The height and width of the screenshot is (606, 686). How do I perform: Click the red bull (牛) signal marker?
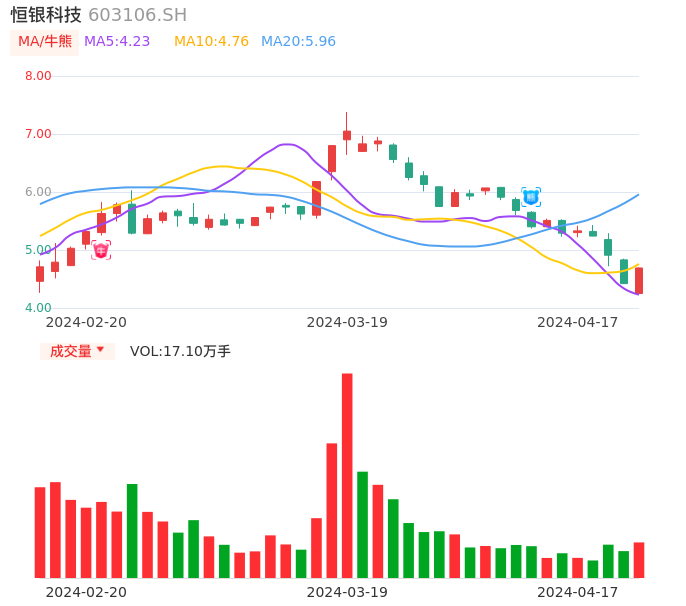point(101,250)
